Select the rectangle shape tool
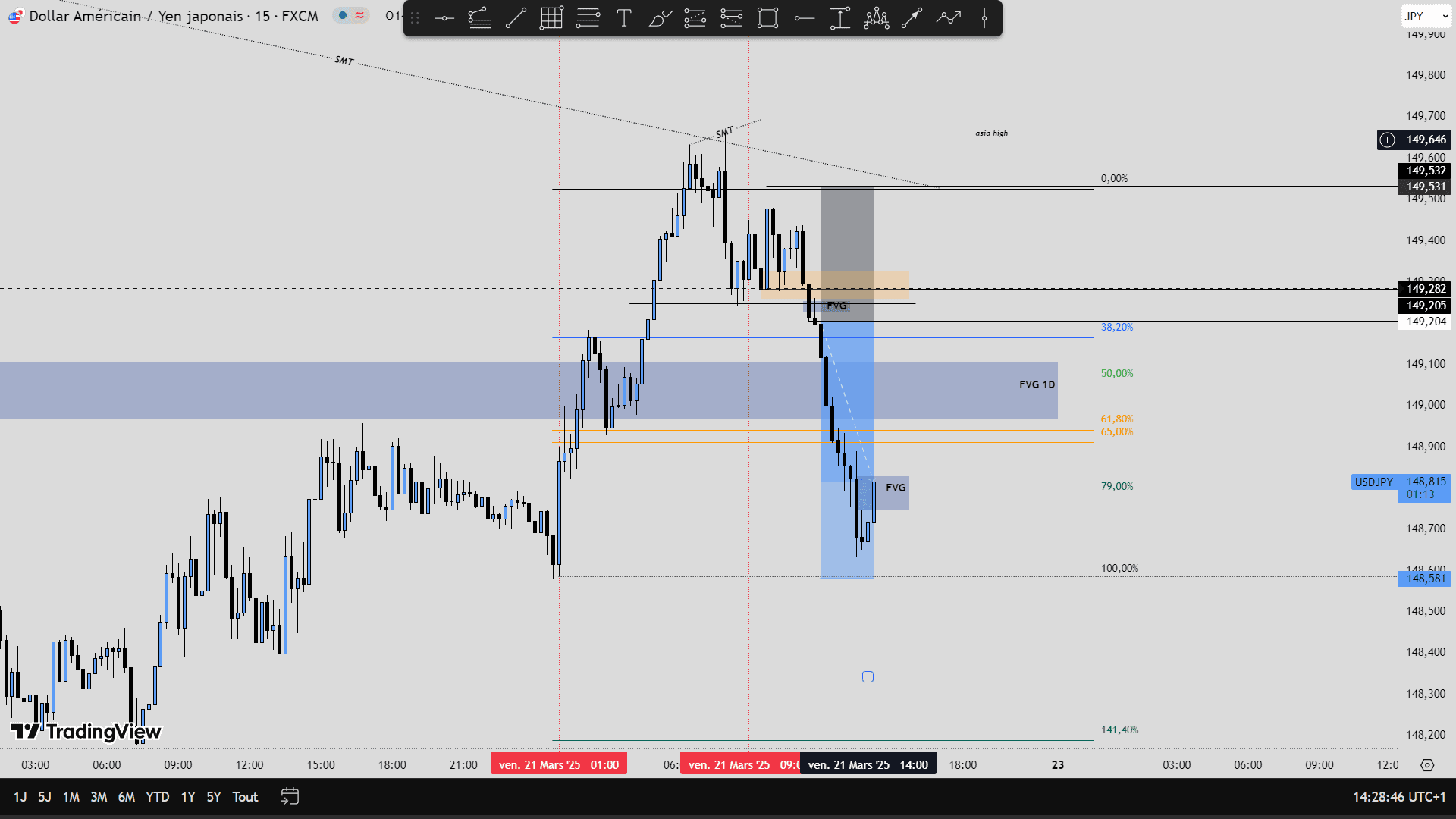Screen dimensions: 1456x819 (x=767, y=18)
